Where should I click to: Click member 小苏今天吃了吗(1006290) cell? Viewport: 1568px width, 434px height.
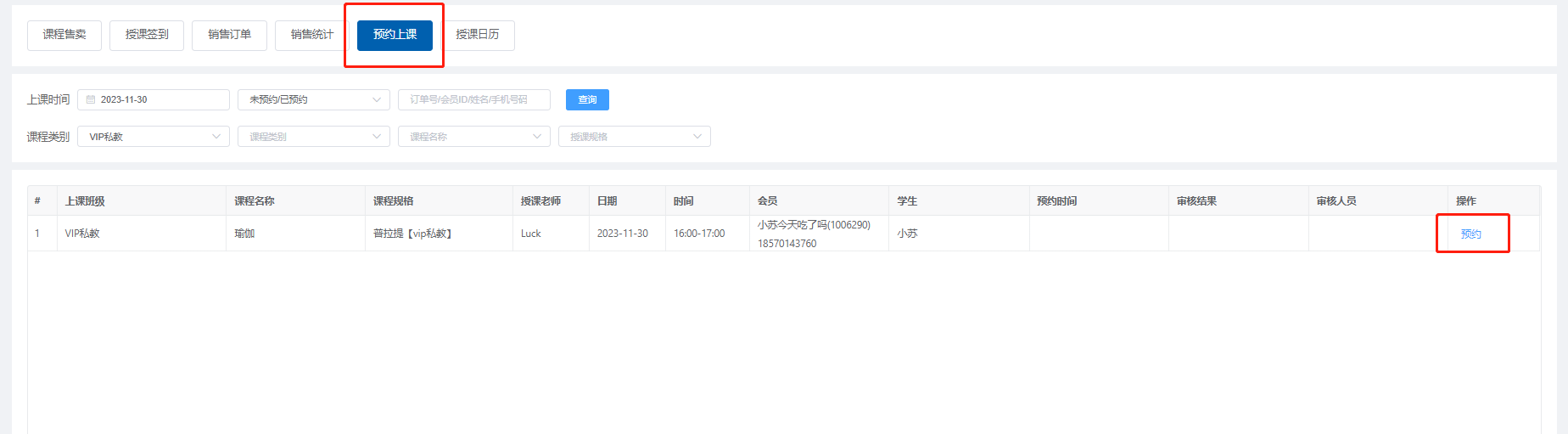click(814, 225)
